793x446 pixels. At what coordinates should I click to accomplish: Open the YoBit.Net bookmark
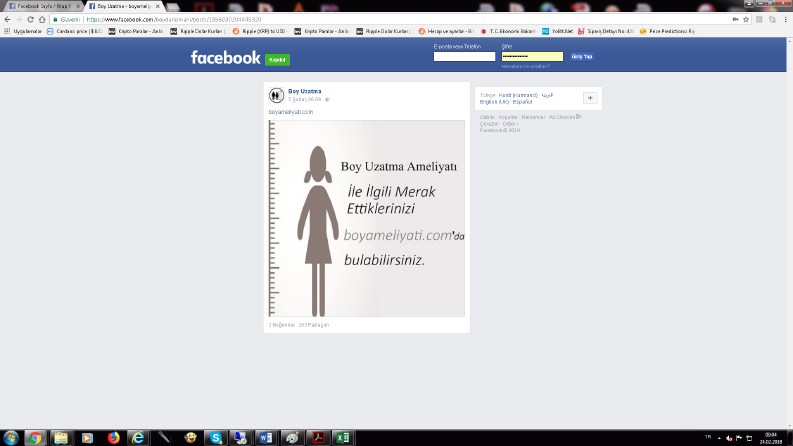557,31
